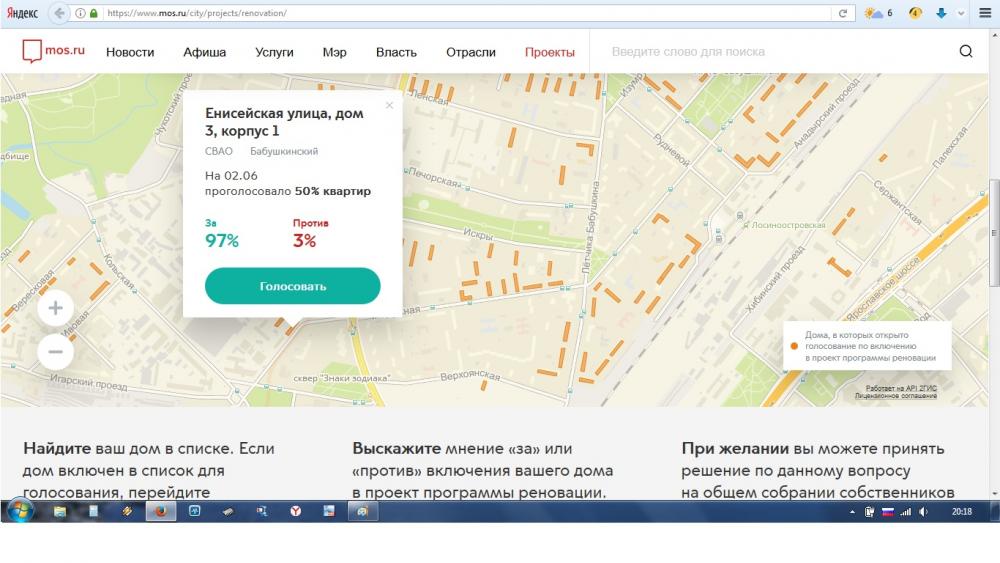Close the Енисейская улица popup
The width and height of the screenshot is (1000, 563).
pyautogui.click(x=389, y=105)
